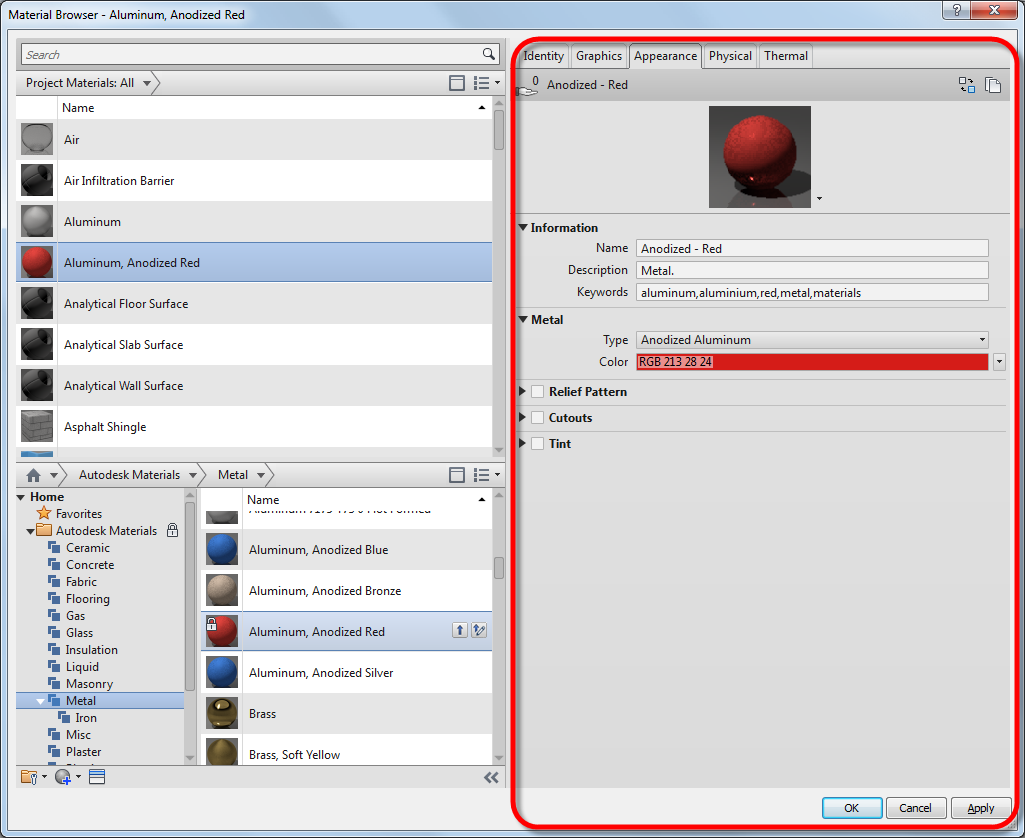Click the Autodesk Materials lock icon
The image size is (1025, 838).
tap(173, 530)
